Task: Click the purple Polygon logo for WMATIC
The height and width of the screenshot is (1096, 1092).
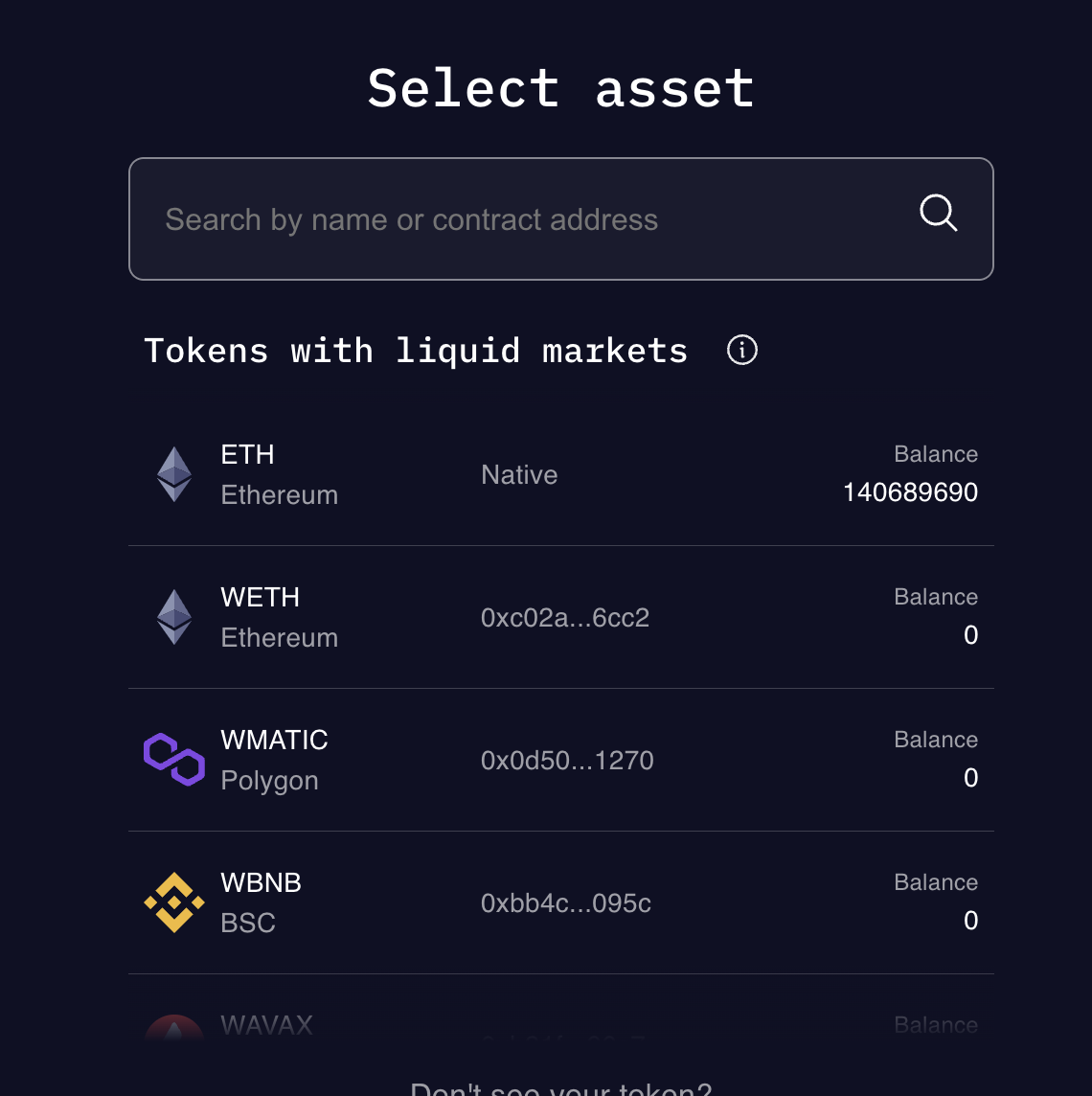Action: click(x=174, y=759)
